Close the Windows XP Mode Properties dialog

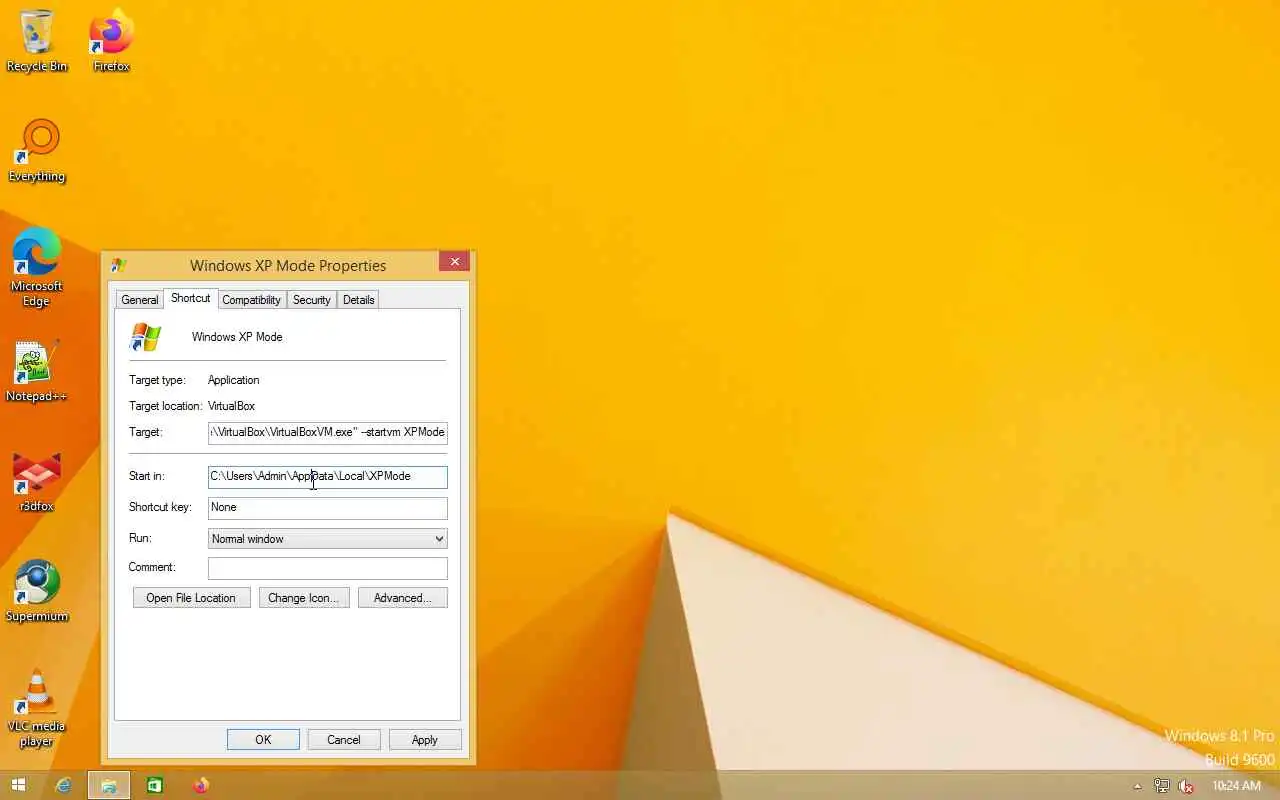(x=454, y=262)
